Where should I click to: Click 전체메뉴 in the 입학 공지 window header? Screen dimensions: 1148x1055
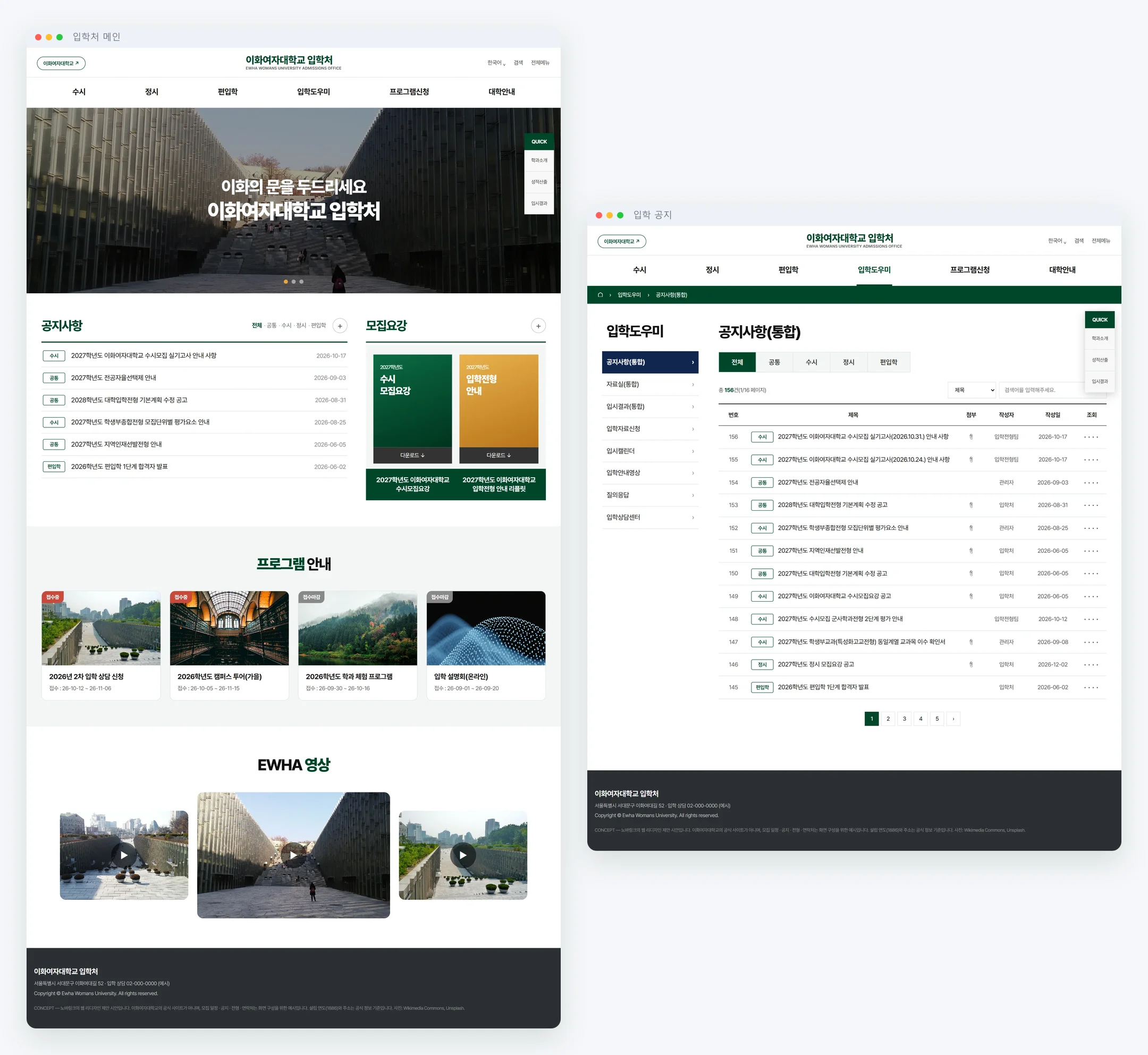tap(1101, 241)
